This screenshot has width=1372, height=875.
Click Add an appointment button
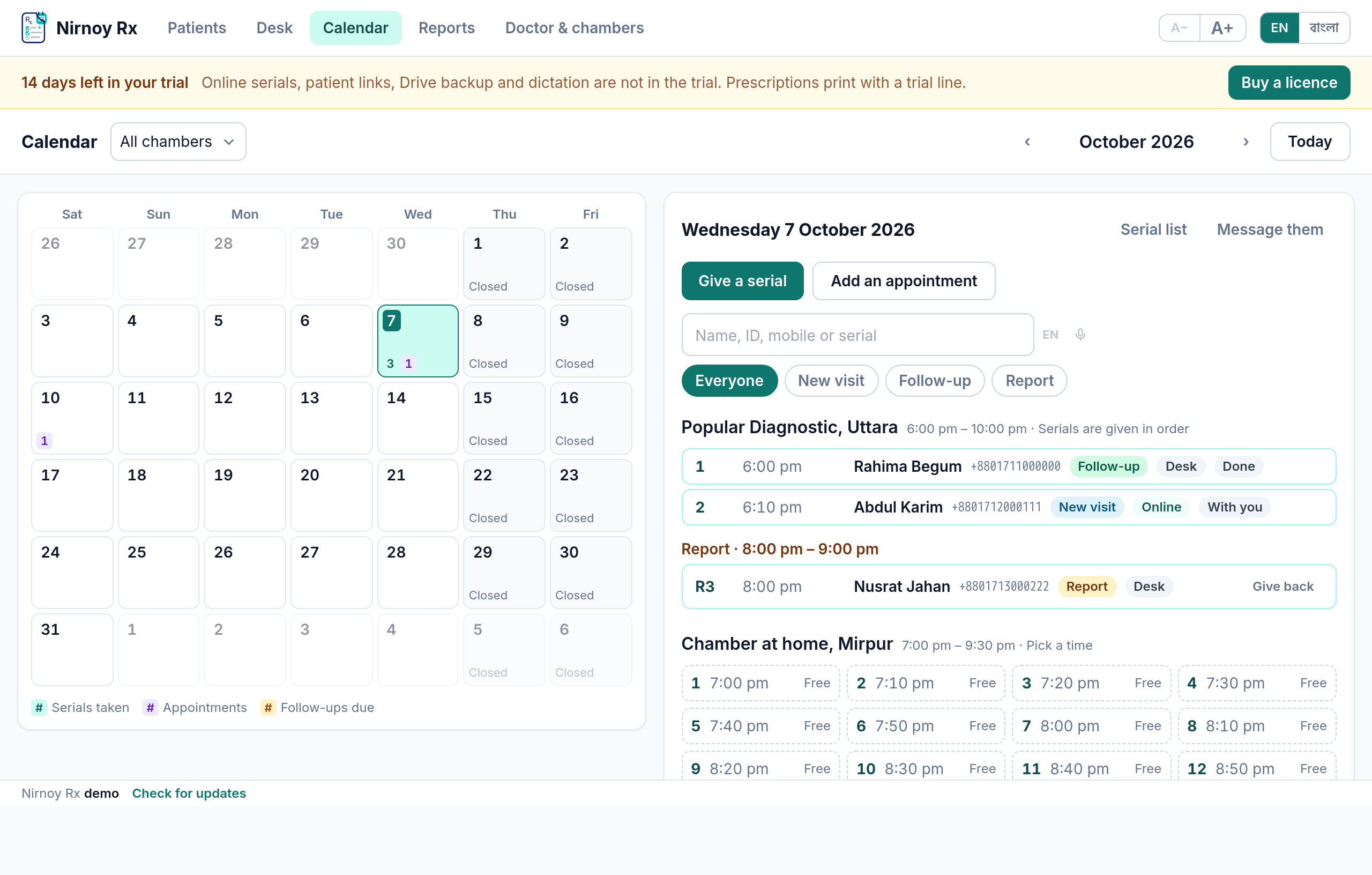(x=904, y=281)
